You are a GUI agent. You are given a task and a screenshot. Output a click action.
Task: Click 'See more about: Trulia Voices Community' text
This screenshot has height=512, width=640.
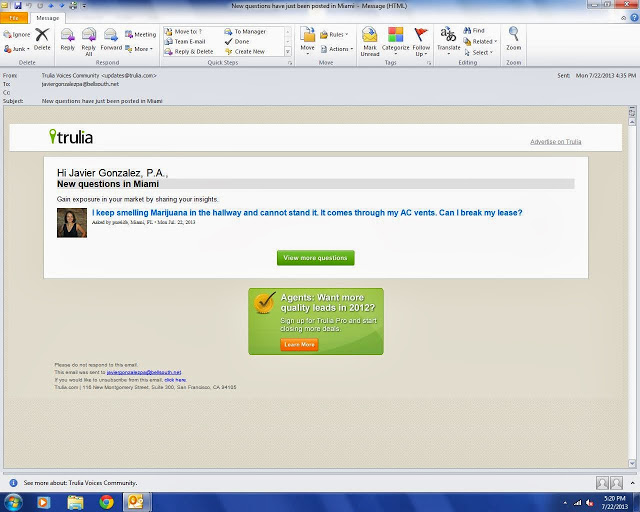point(80,483)
